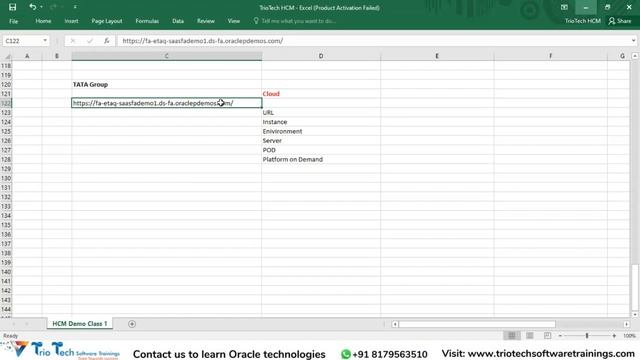Click the Instance cell
The width and height of the screenshot is (640, 360).
[x=321, y=122]
